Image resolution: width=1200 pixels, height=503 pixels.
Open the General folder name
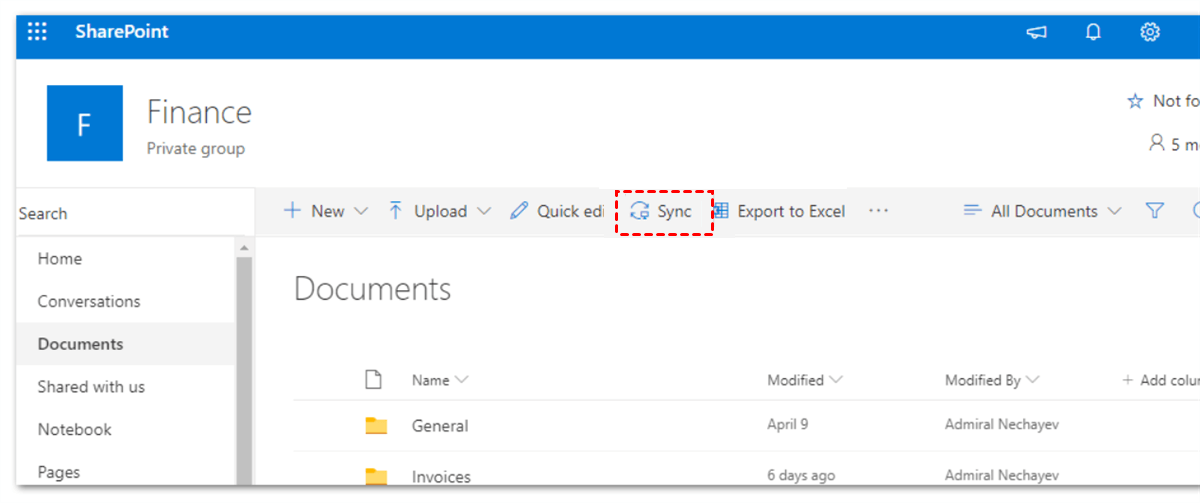pos(440,426)
